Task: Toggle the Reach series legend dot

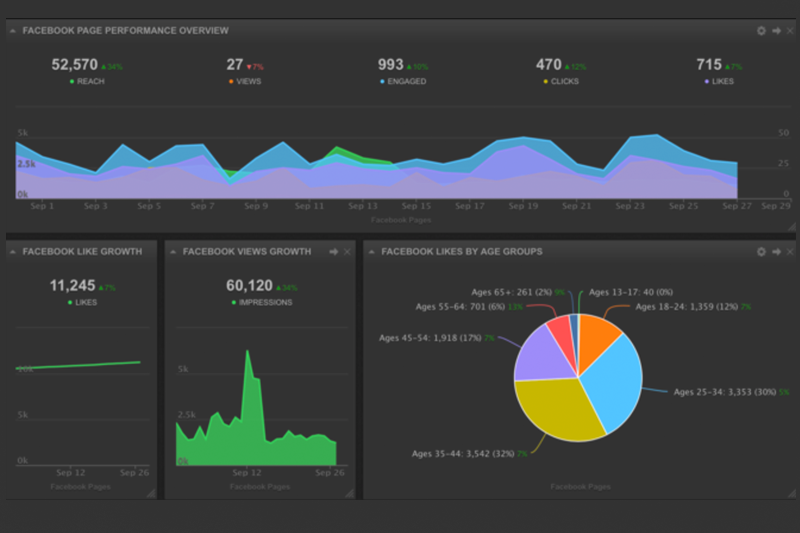Action: click(x=72, y=82)
